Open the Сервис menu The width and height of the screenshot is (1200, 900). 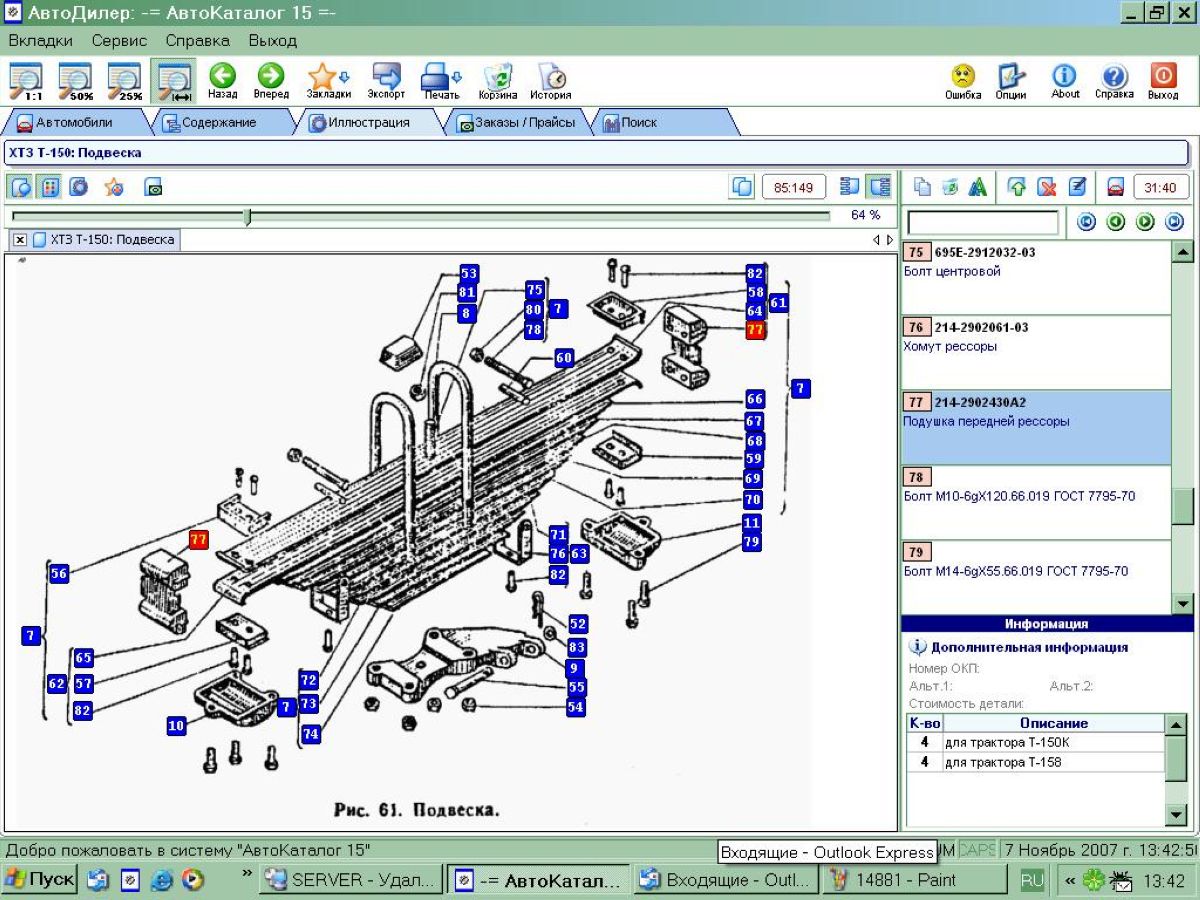[119, 41]
